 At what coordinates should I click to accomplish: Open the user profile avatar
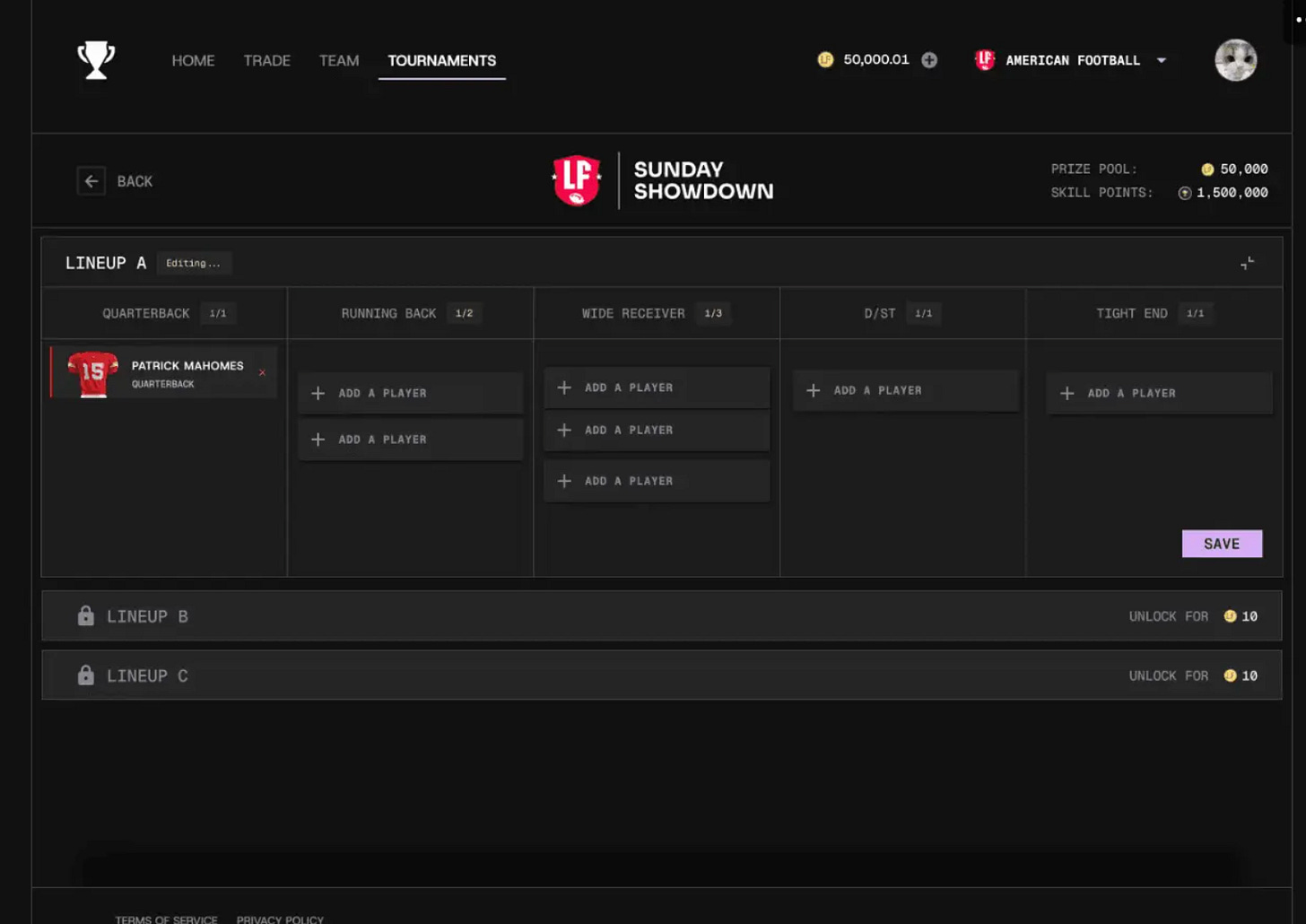pyautogui.click(x=1235, y=60)
